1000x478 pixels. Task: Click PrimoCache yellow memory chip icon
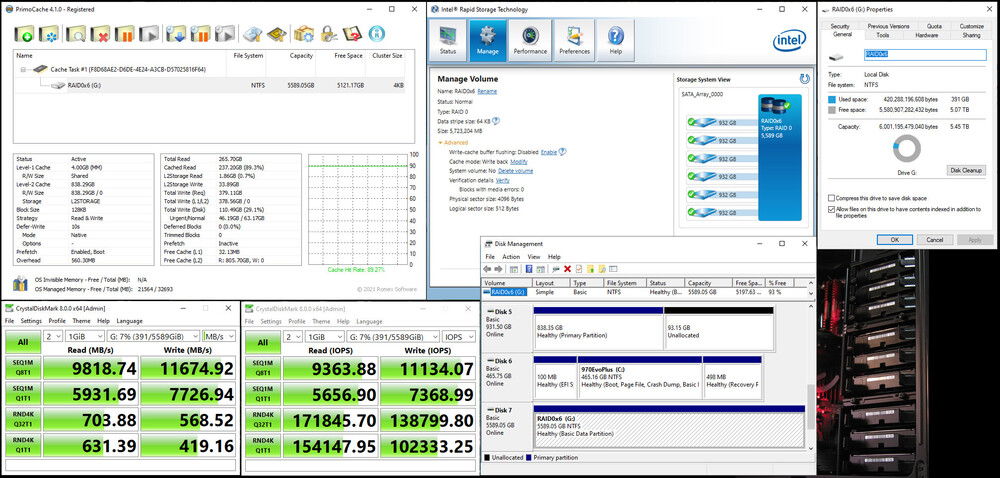pos(277,34)
